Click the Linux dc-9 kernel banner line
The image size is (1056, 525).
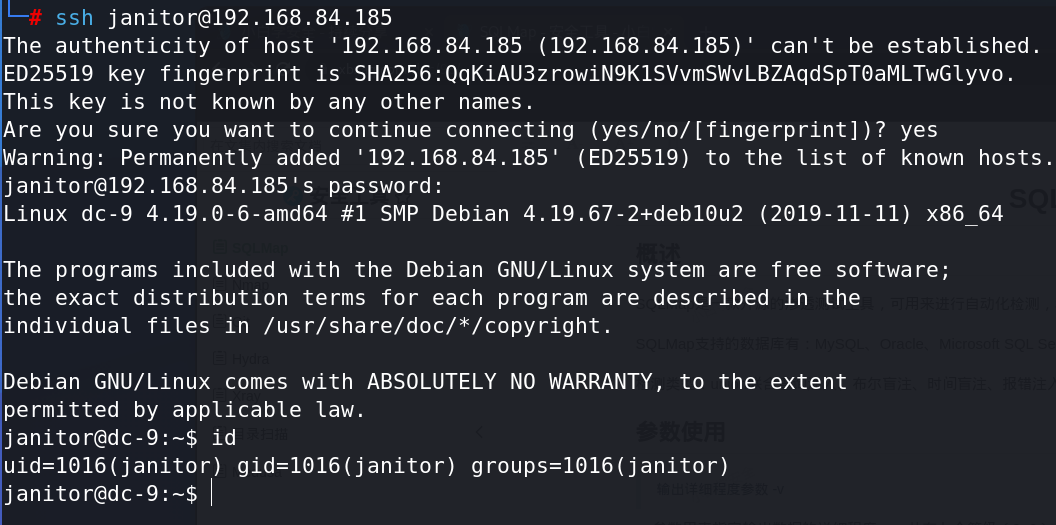(503, 213)
